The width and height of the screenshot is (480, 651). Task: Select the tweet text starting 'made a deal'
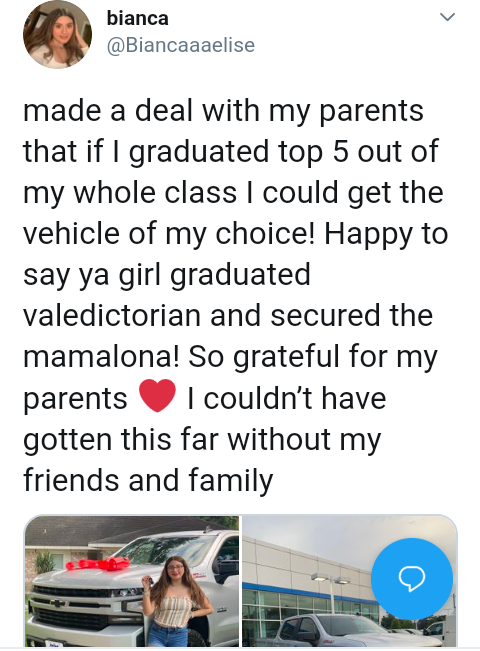click(235, 295)
